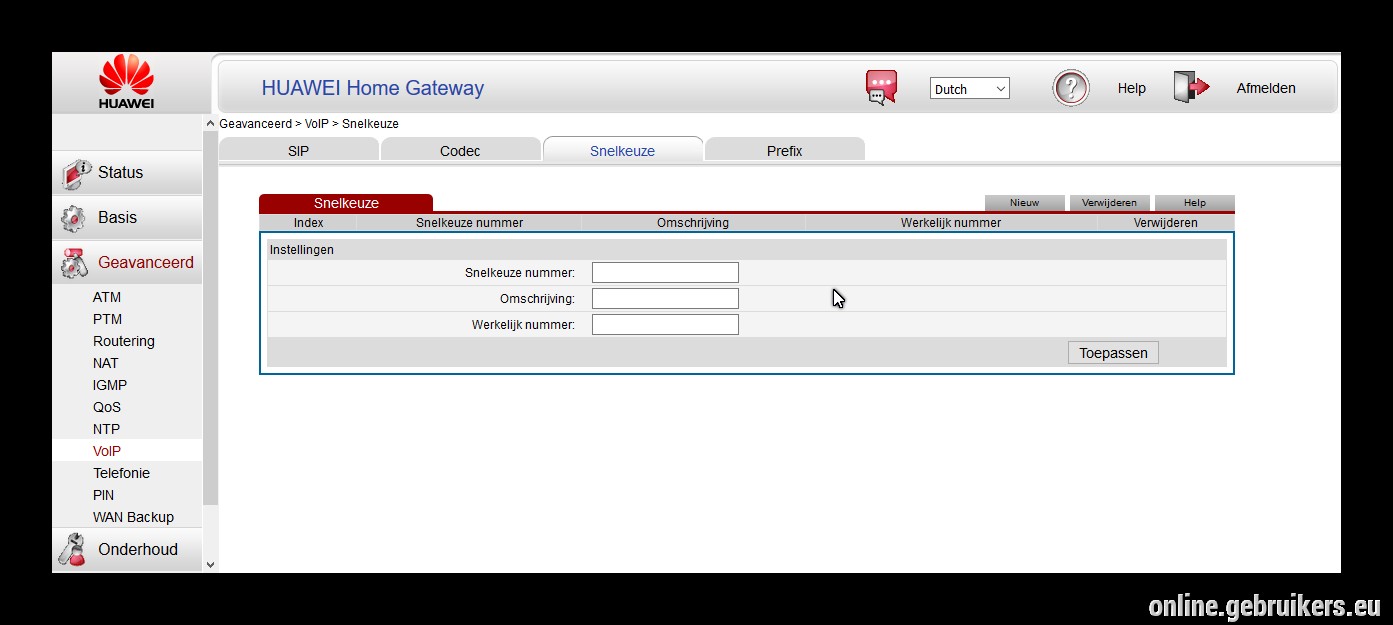Focus the Snelkeuze nummer input field
The height and width of the screenshot is (625, 1393).
tap(665, 272)
